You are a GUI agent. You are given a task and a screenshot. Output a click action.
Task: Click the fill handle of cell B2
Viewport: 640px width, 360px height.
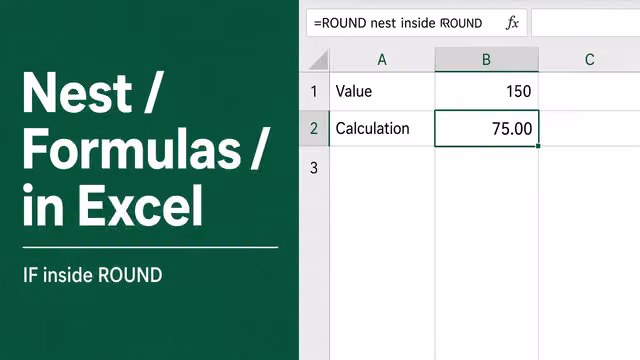click(x=538, y=146)
